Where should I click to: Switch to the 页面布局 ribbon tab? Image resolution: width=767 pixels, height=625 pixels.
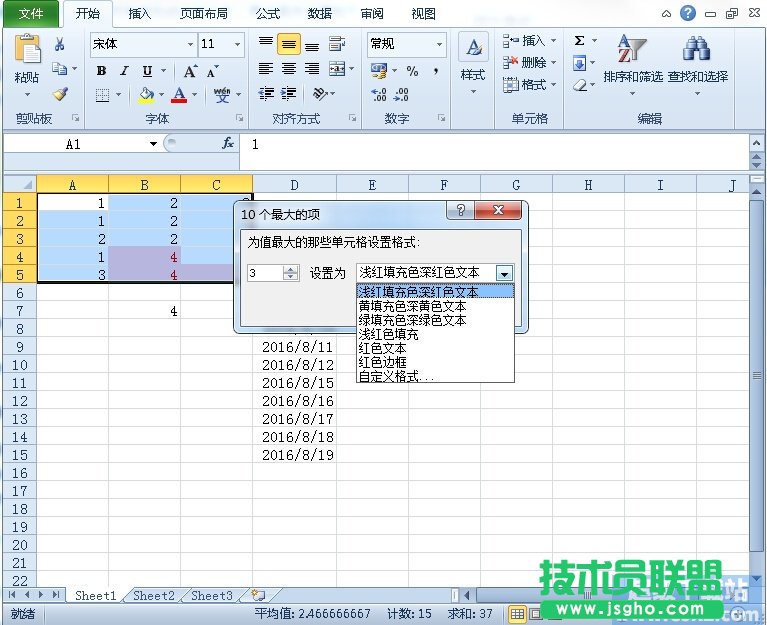pos(203,14)
